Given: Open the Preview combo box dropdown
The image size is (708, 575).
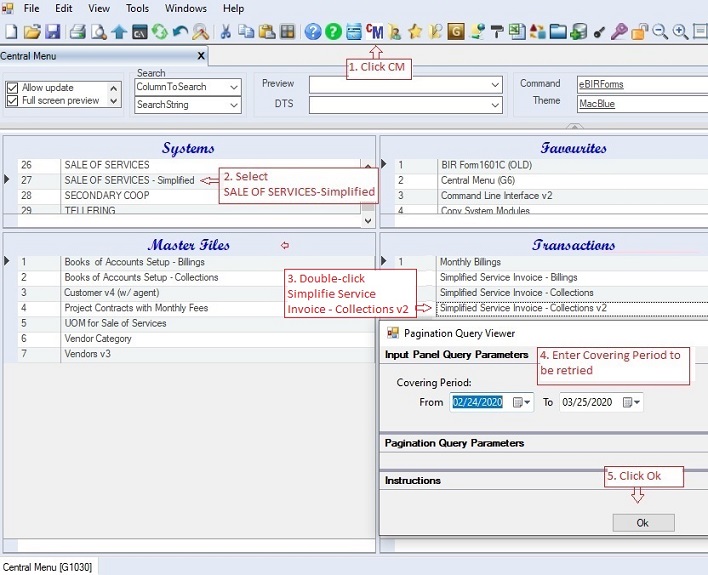Looking at the screenshot, I should pyautogui.click(x=495, y=84).
